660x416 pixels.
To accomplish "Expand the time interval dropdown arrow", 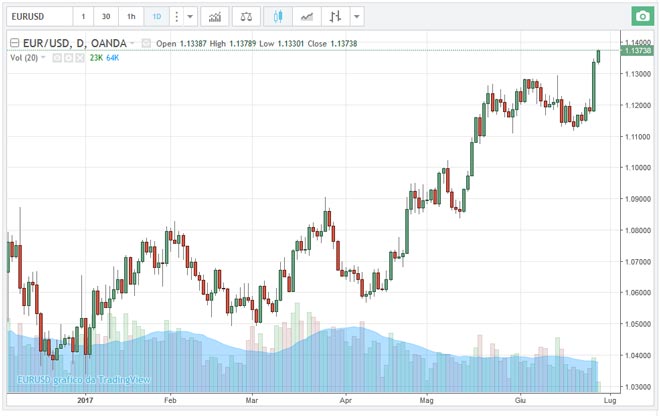I will click(x=188, y=17).
